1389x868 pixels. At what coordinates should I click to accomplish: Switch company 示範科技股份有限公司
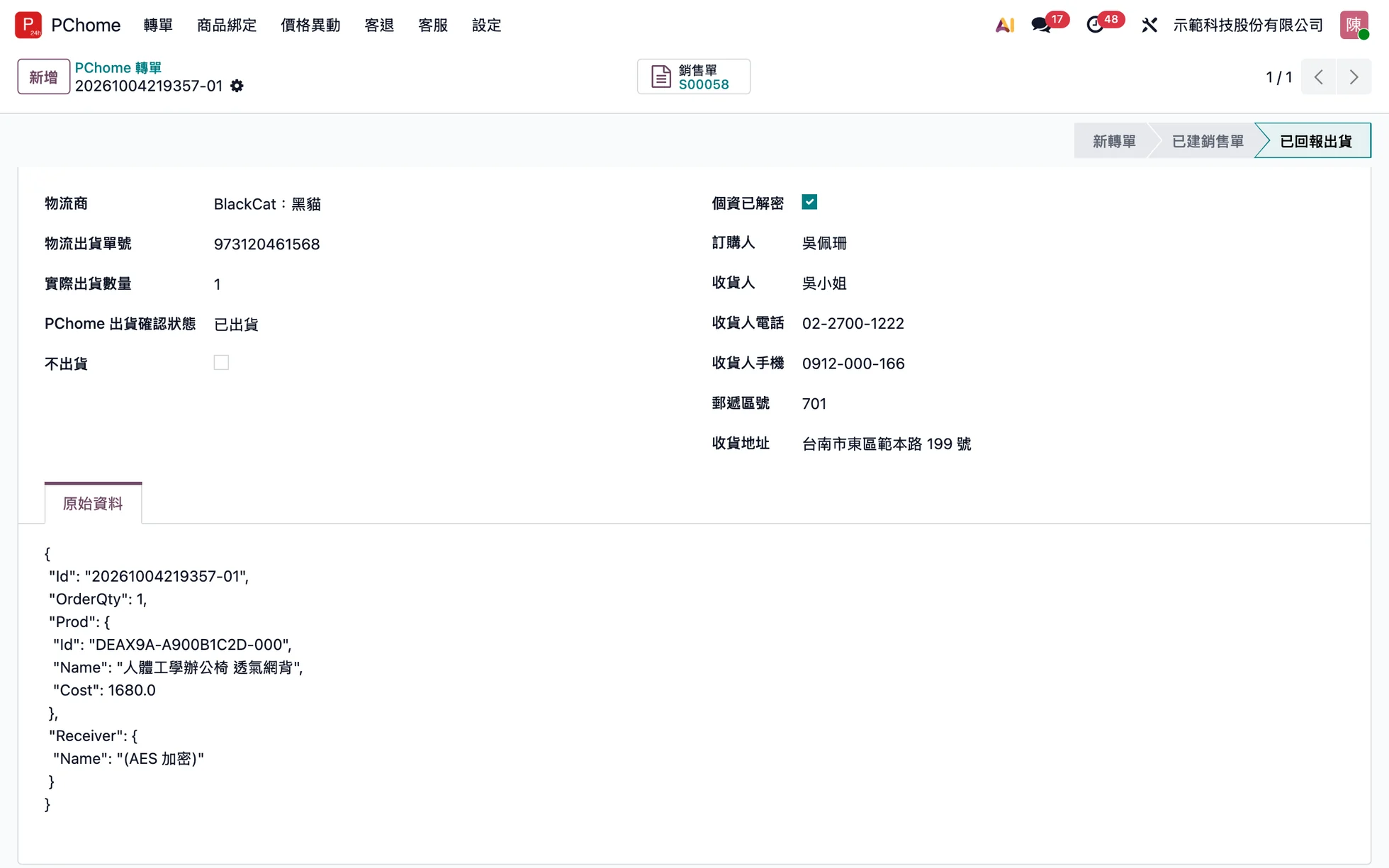pos(1248,25)
